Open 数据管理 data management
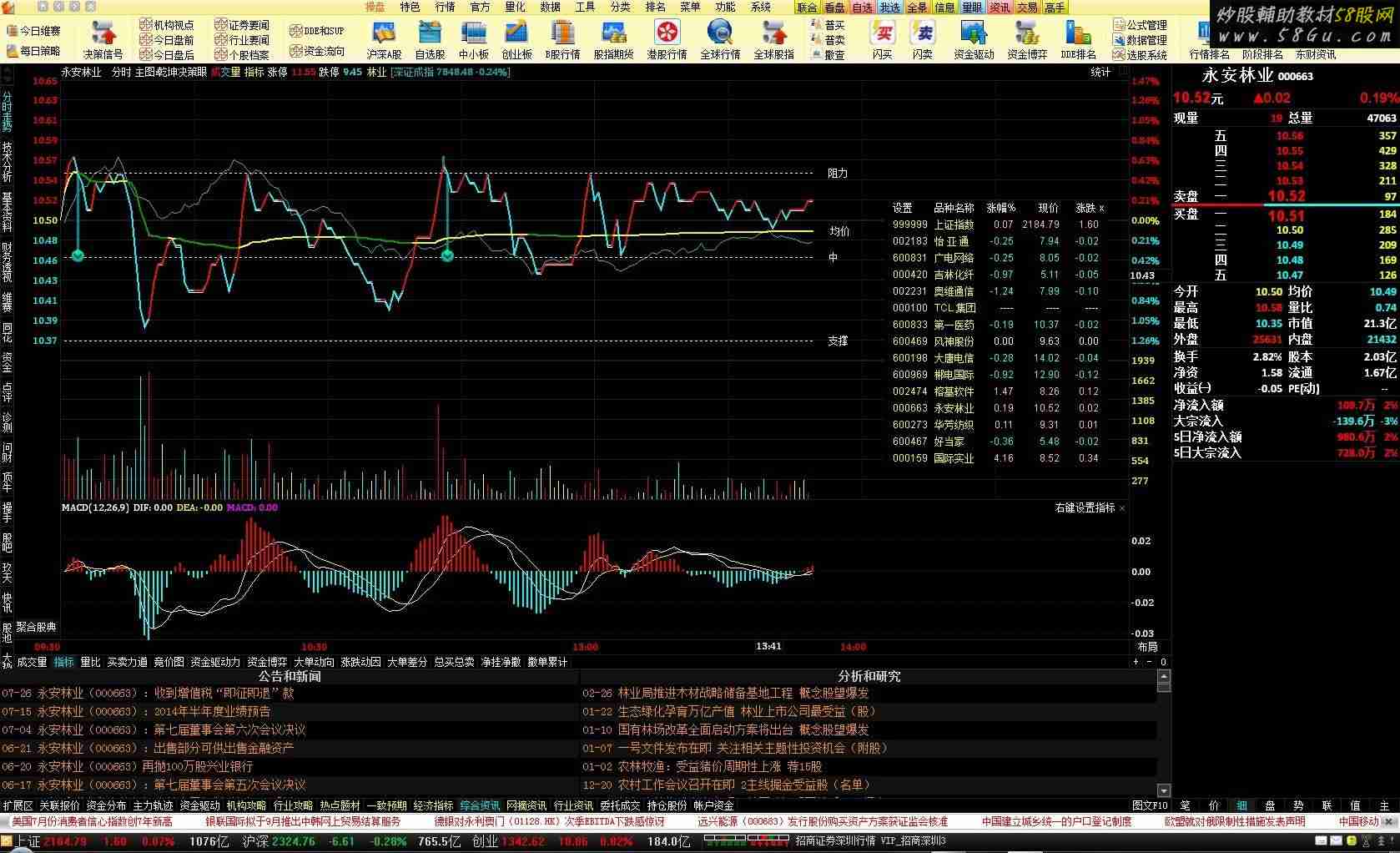 point(1140,40)
